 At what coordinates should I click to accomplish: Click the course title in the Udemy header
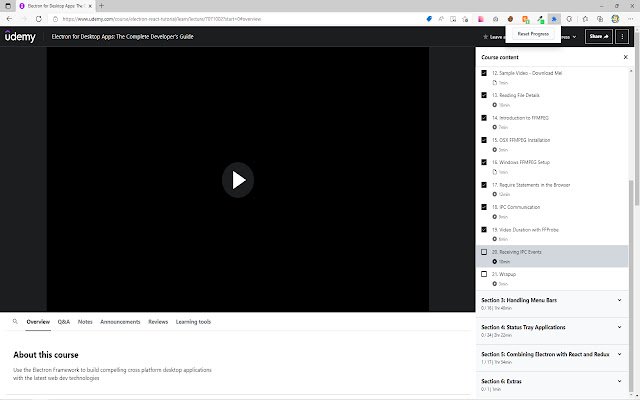122,36
